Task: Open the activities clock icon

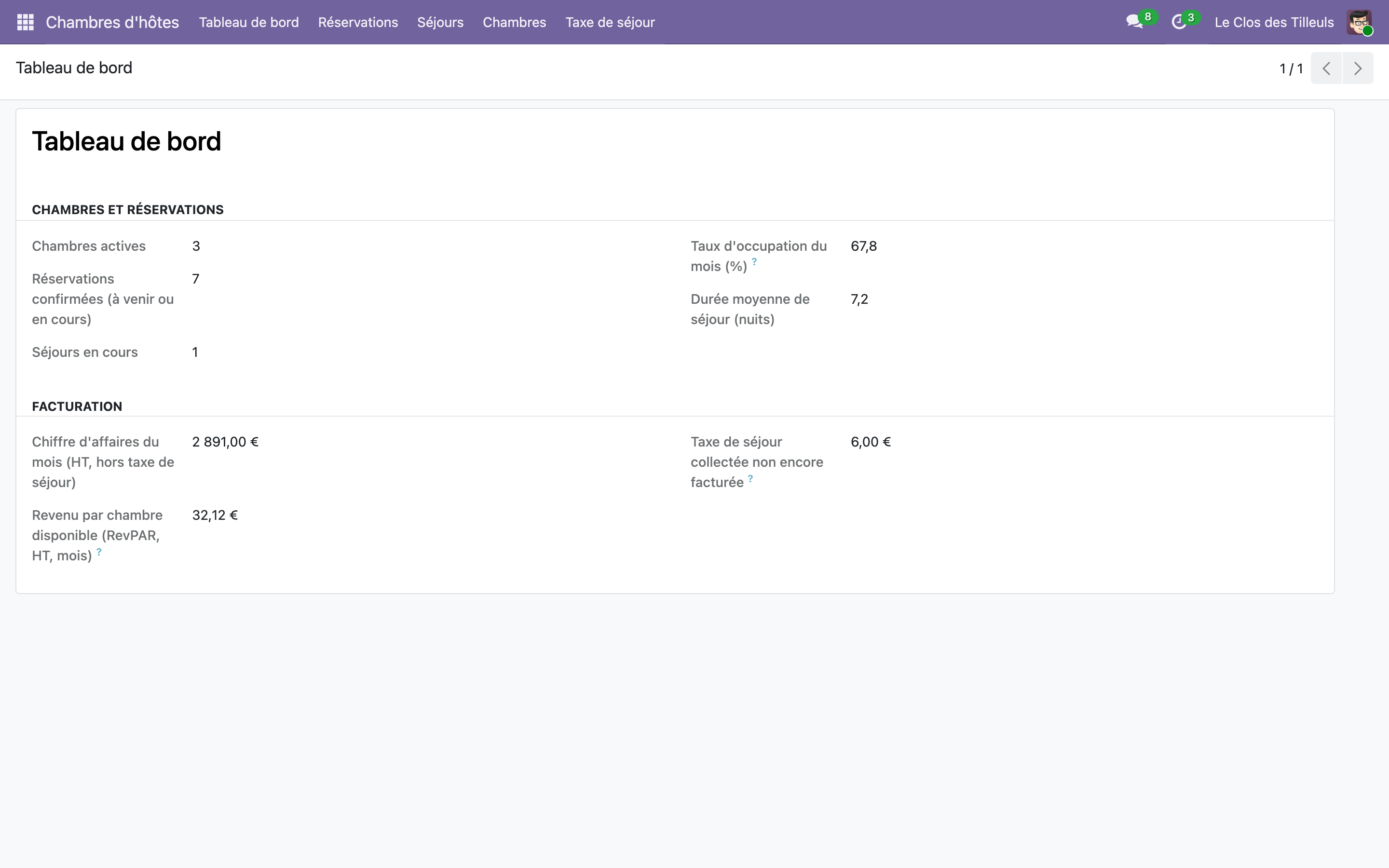Action: pyautogui.click(x=1178, y=22)
